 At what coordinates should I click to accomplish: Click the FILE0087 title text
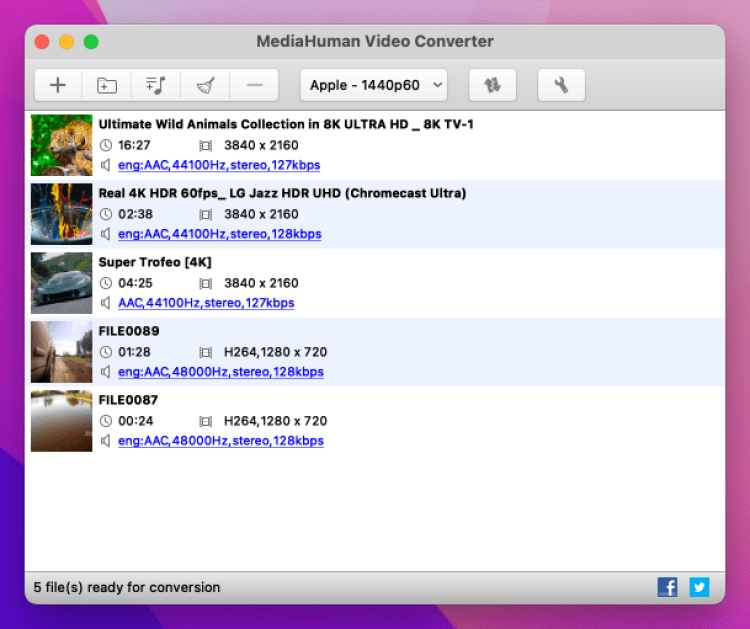click(128, 400)
